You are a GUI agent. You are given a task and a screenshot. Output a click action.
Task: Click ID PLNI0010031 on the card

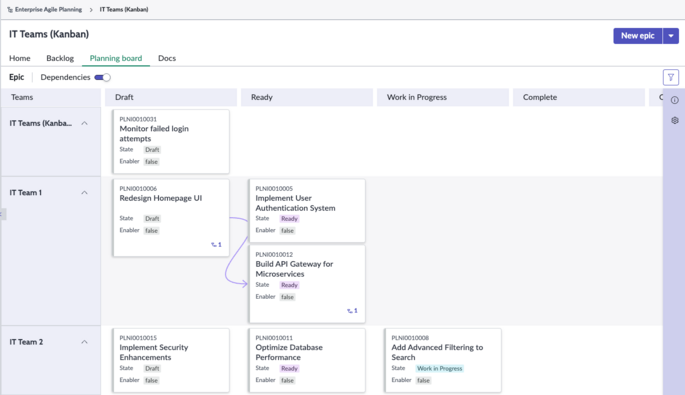138,119
